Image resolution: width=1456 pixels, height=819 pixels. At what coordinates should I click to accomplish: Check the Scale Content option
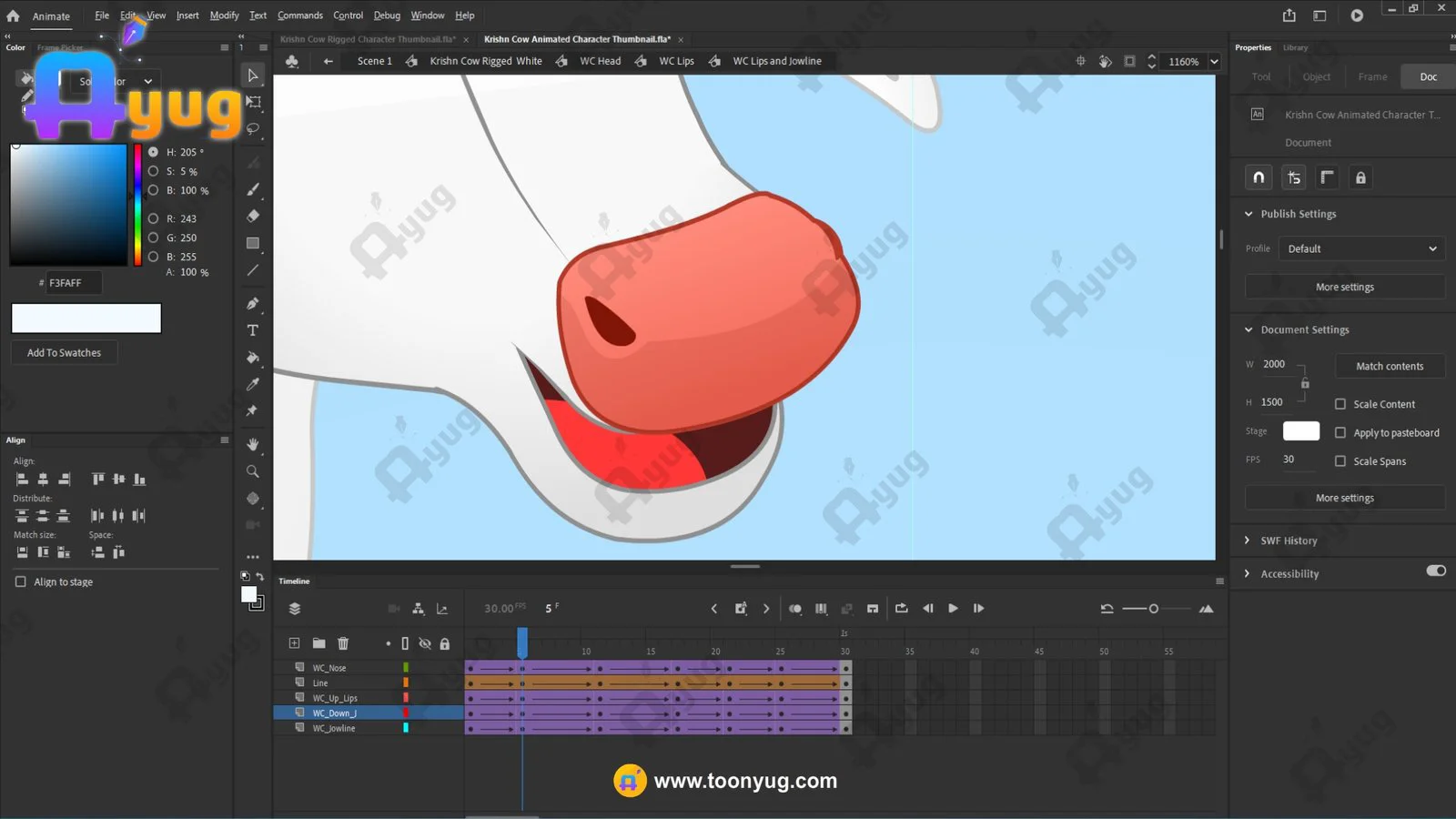coord(1340,404)
